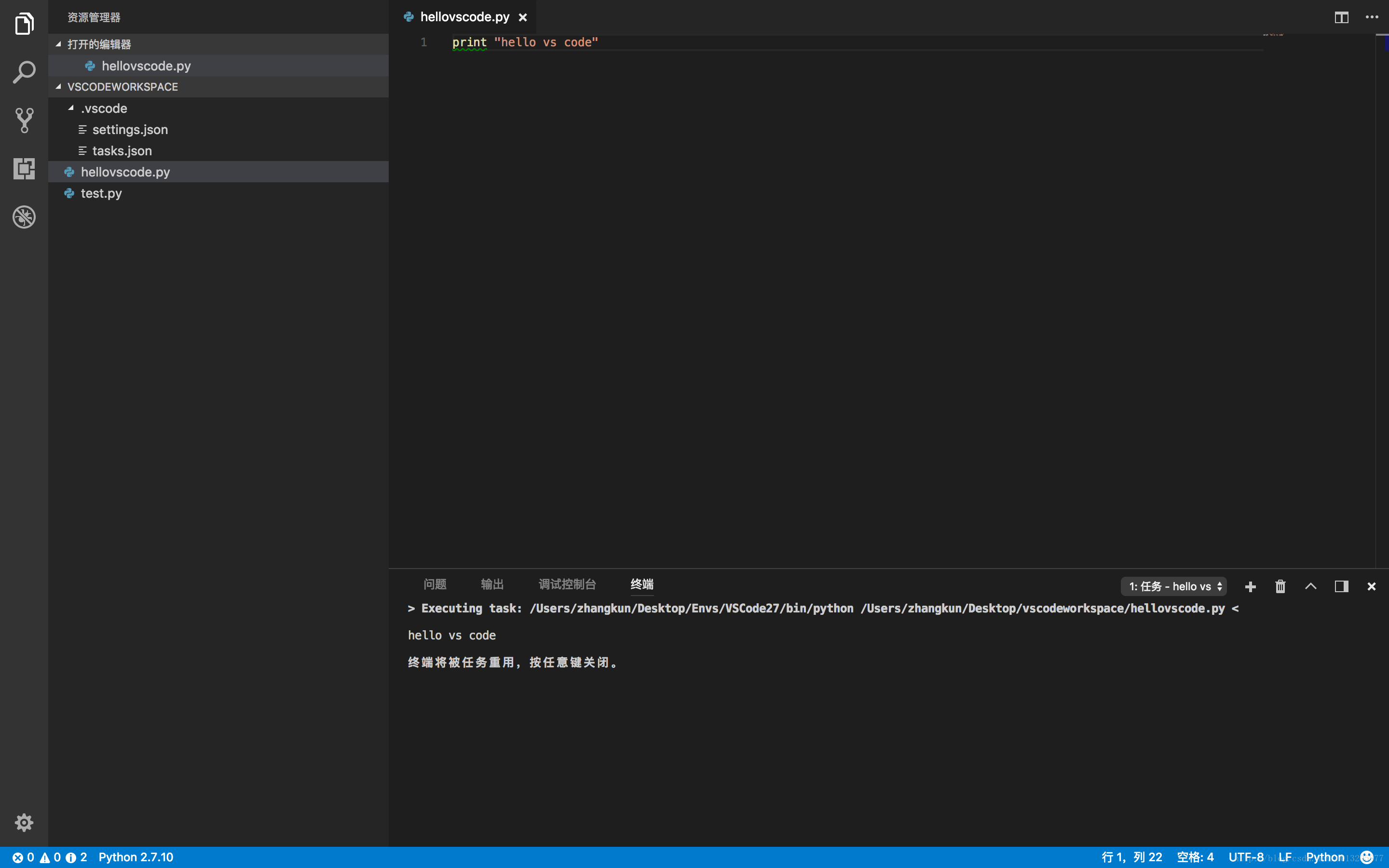
Task: Change file encoding UTF-8
Action: [x=1246, y=857]
